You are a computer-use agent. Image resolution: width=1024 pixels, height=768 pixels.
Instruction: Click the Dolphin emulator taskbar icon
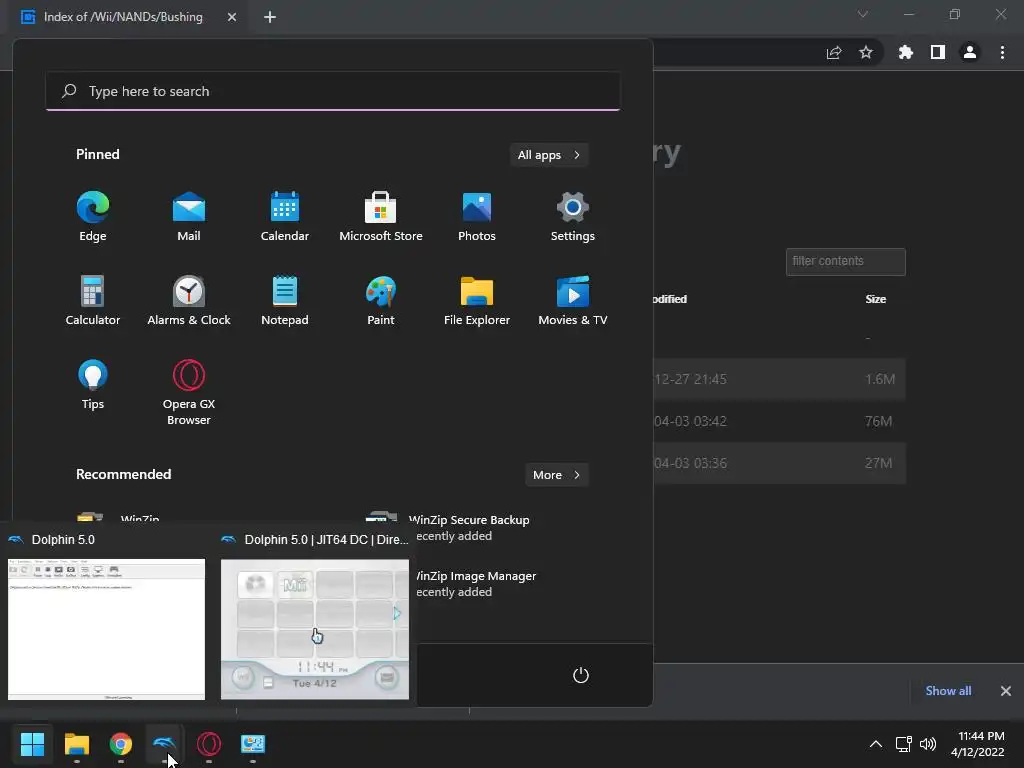[x=165, y=744]
